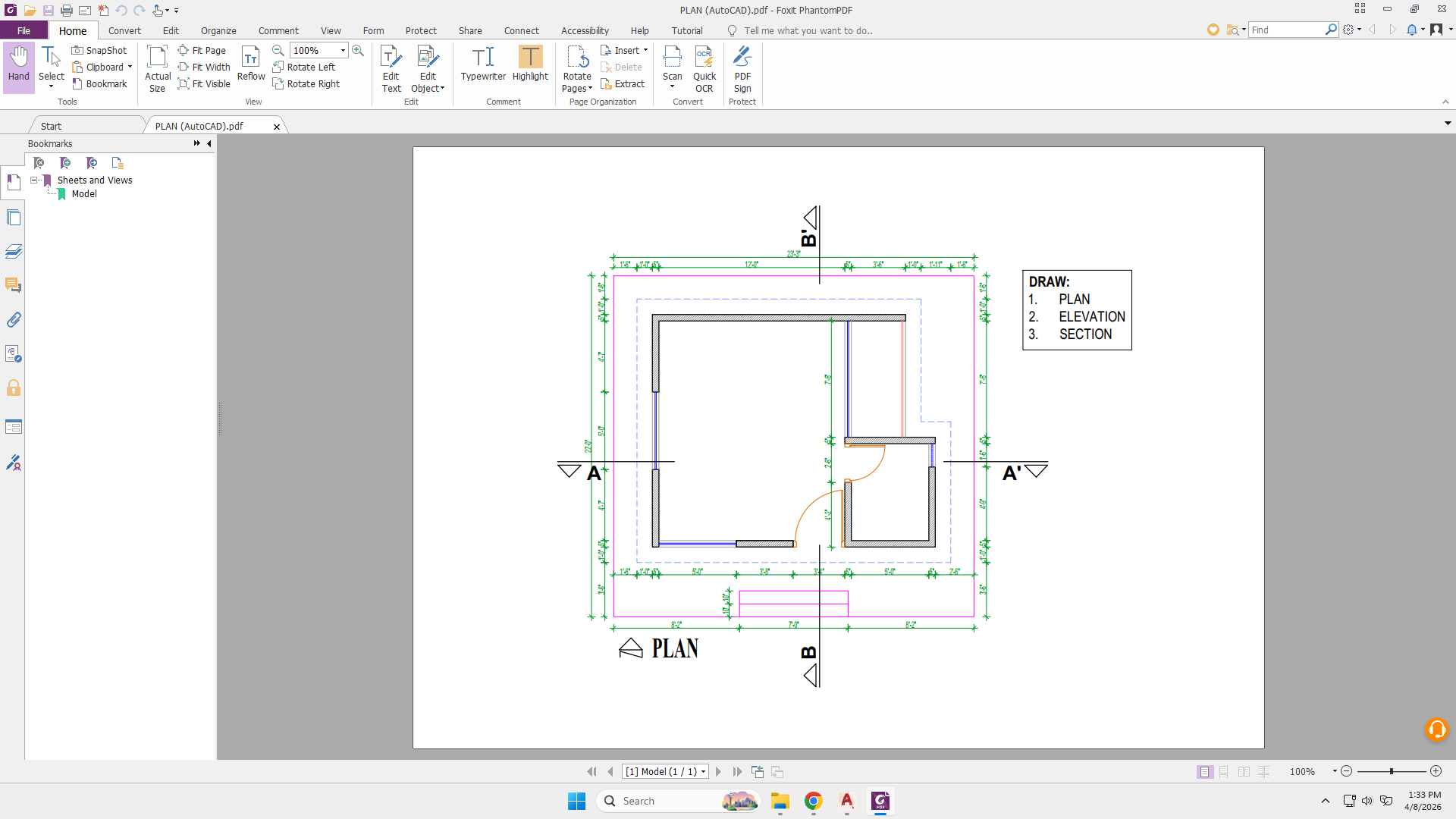1456x819 pixels.
Task: Enable continuous page view mode
Action: click(1224, 772)
